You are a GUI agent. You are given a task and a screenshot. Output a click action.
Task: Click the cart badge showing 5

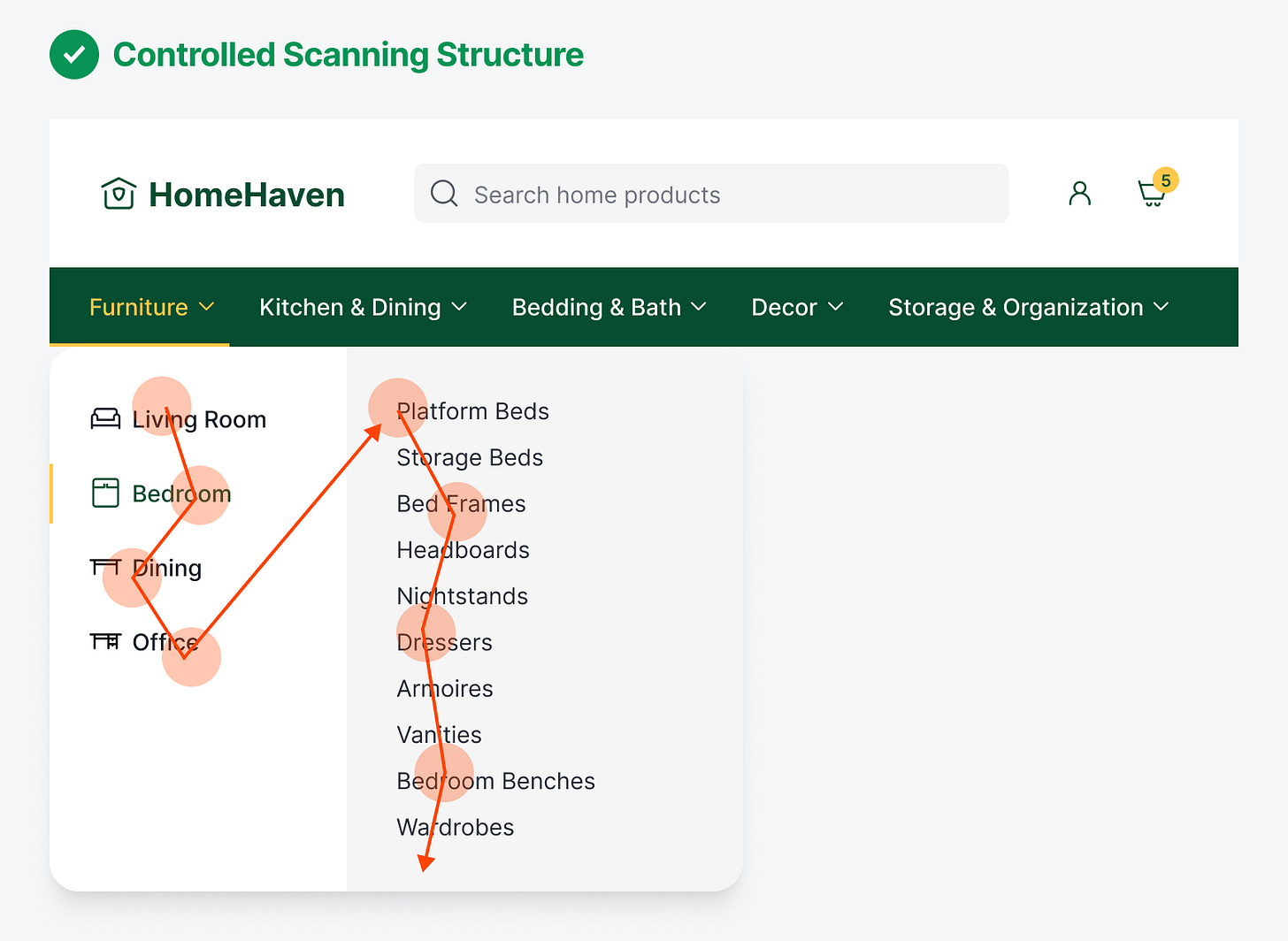point(1166,180)
